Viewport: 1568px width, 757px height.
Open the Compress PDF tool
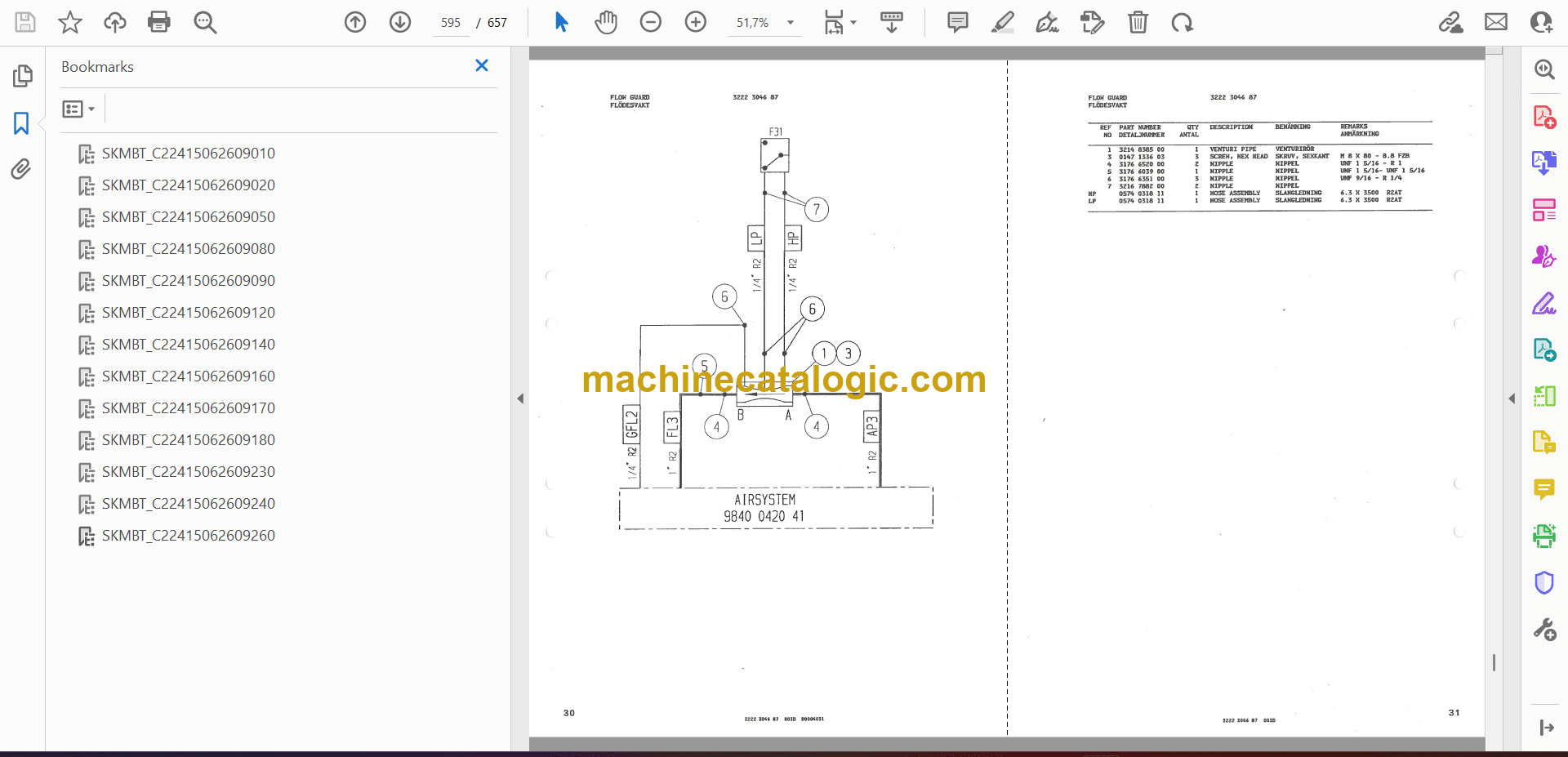click(x=1544, y=397)
